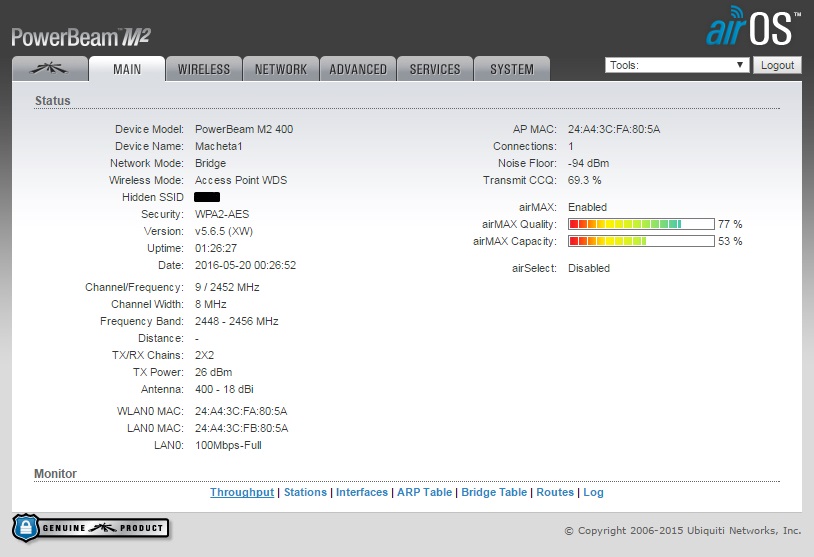The width and height of the screenshot is (814, 557).
Task: Click the 53 % capacity percentage
Action: point(730,241)
